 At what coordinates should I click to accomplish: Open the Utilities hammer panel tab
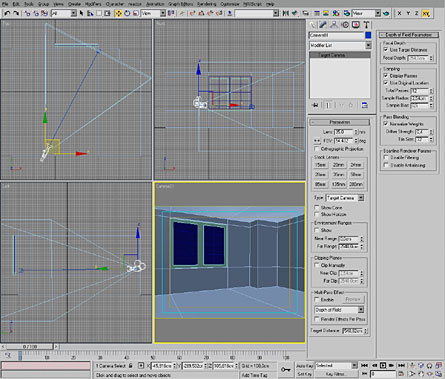[366, 25]
